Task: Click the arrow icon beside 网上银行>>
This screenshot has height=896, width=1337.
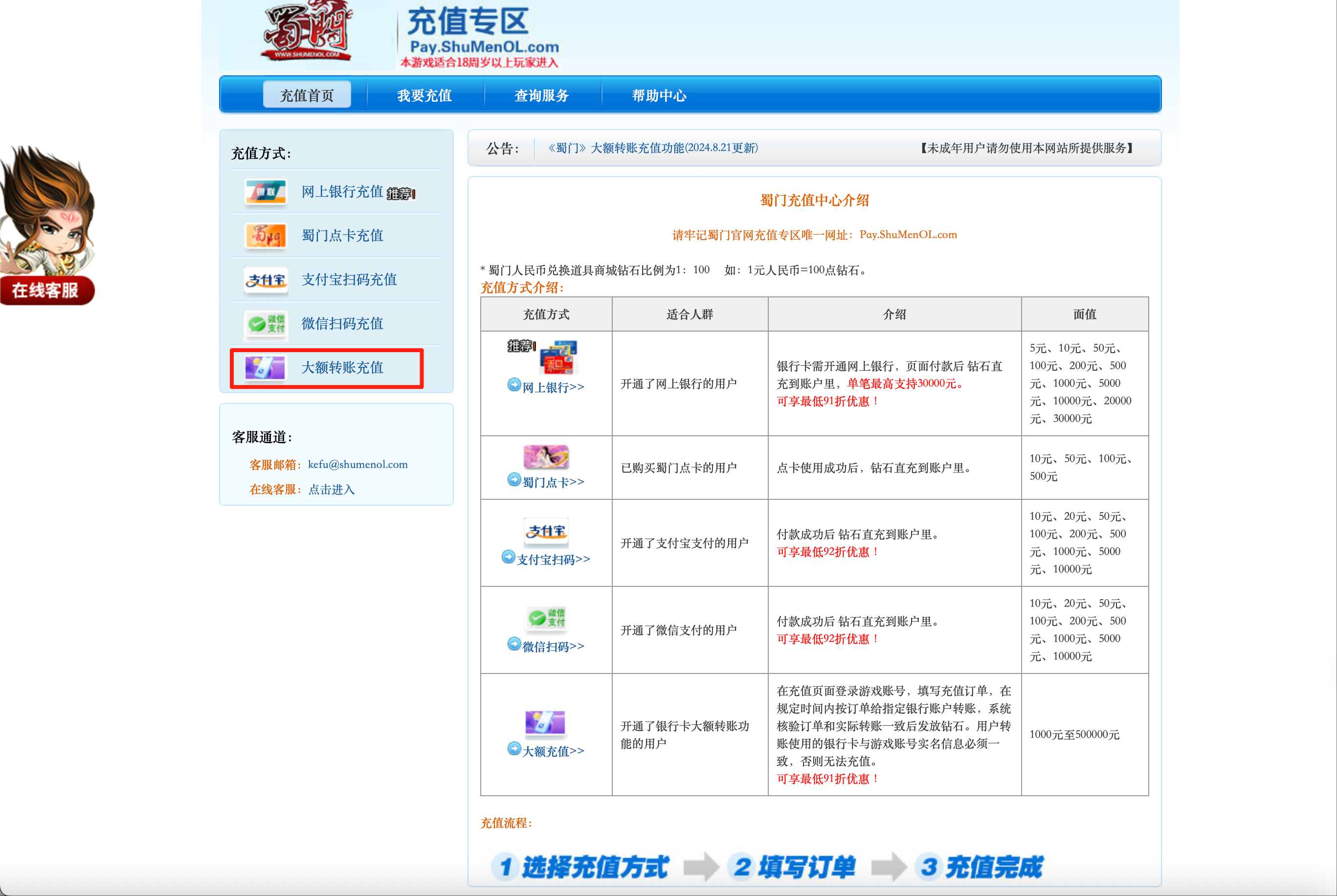Action: coord(514,384)
